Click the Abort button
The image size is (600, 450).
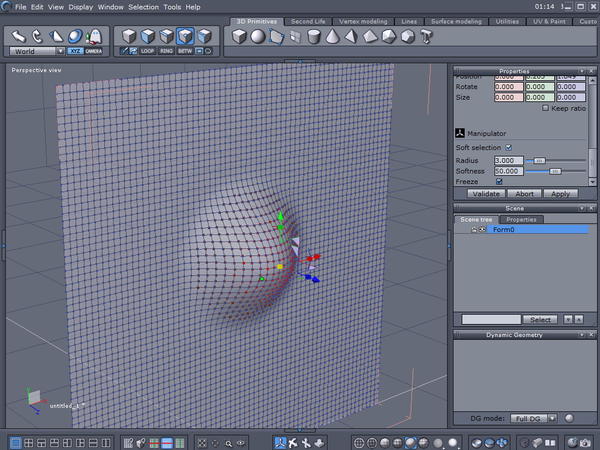pyautogui.click(x=524, y=194)
